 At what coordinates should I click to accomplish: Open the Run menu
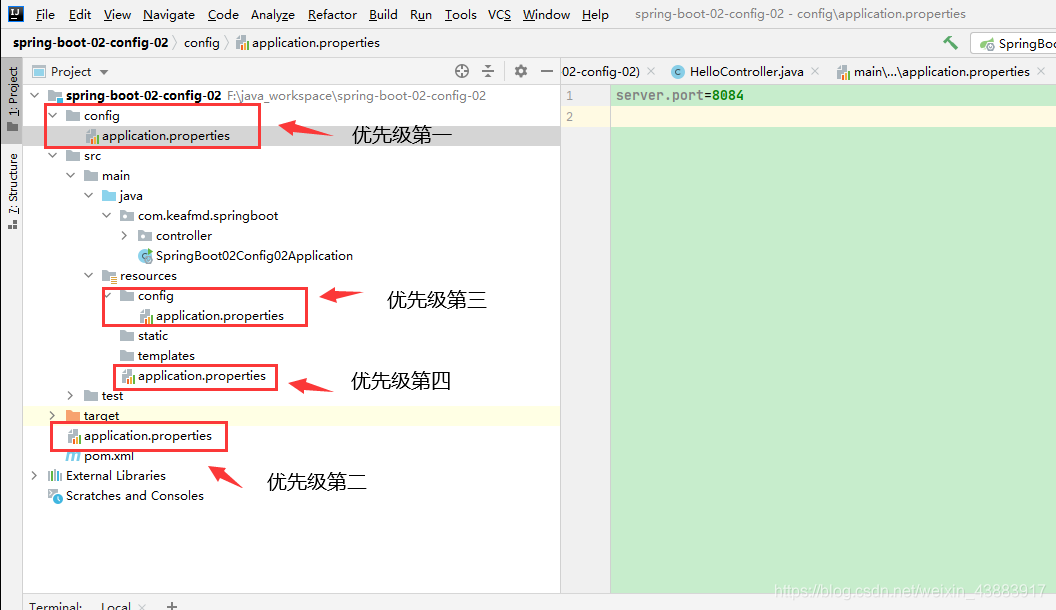[x=421, y=14]
